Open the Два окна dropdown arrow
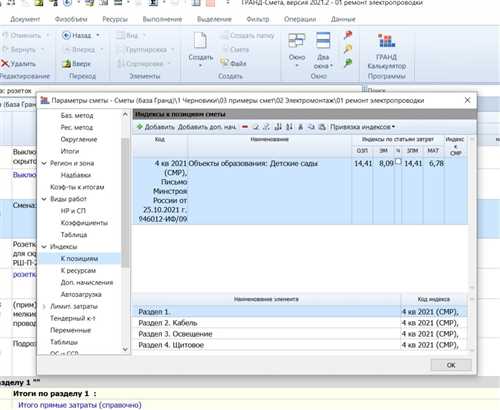 [332, 66]
